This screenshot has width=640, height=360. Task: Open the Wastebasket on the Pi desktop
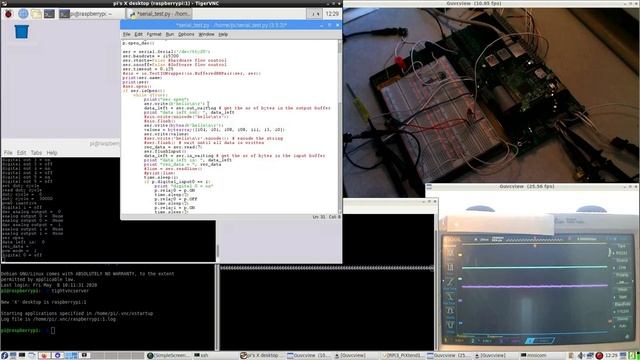pyautogui.click(x=22, y=31)
